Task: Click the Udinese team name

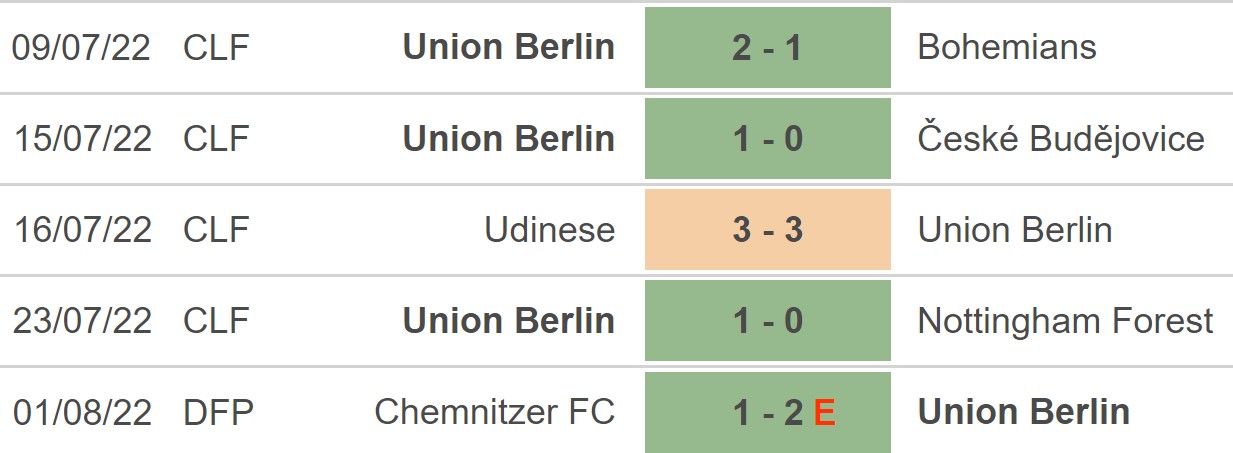Action: tap(549, 230)
